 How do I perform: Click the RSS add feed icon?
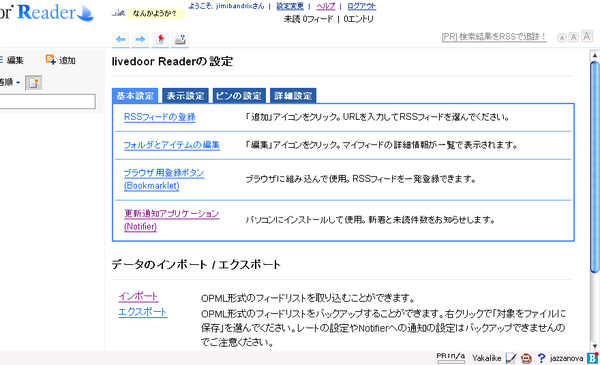pyautogui.click(x=51, y=60)
